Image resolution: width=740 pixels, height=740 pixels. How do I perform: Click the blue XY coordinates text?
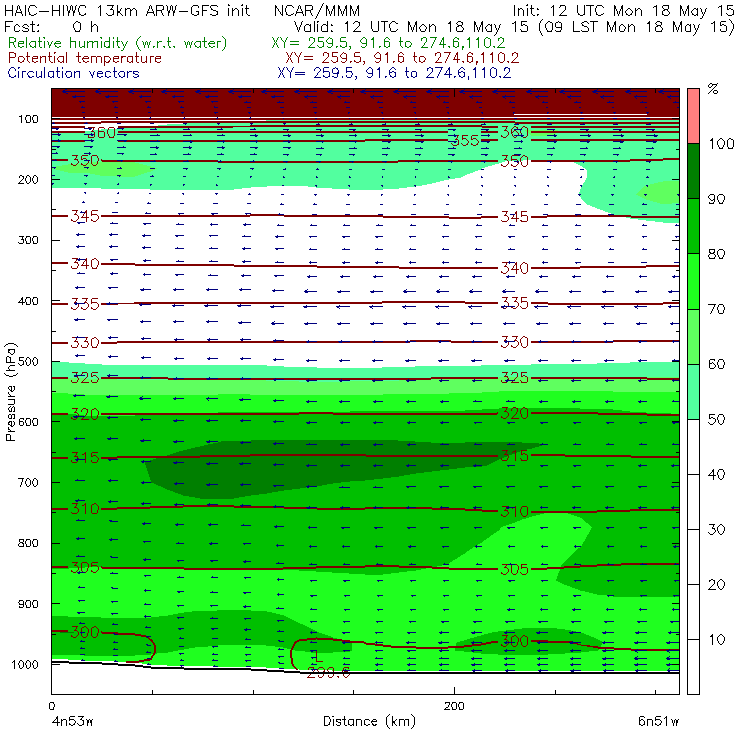click(x=394, y=73)
